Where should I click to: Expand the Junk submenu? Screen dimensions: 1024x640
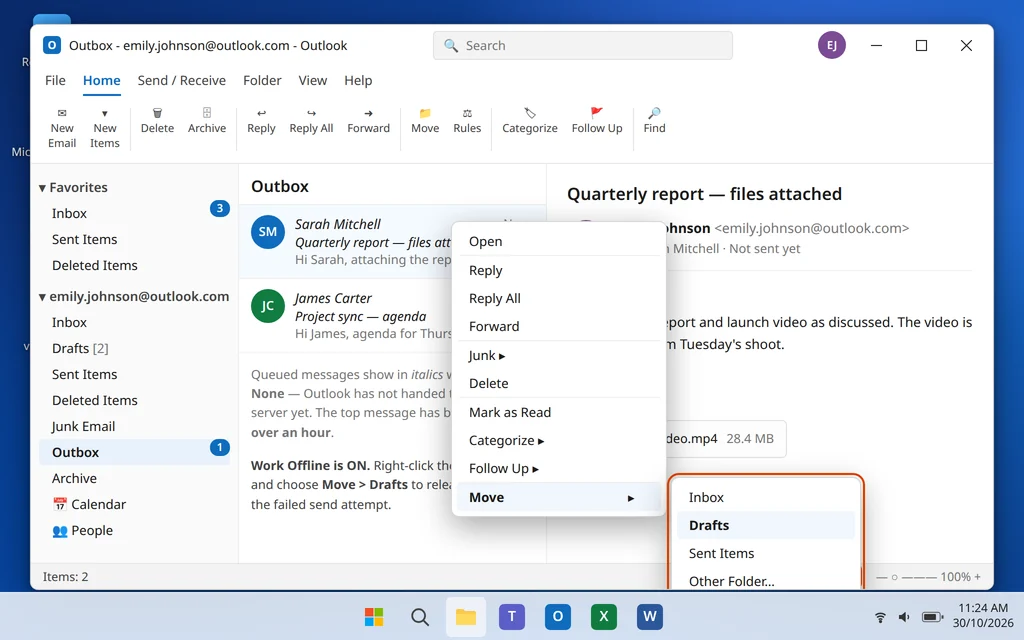coord(558,355)
